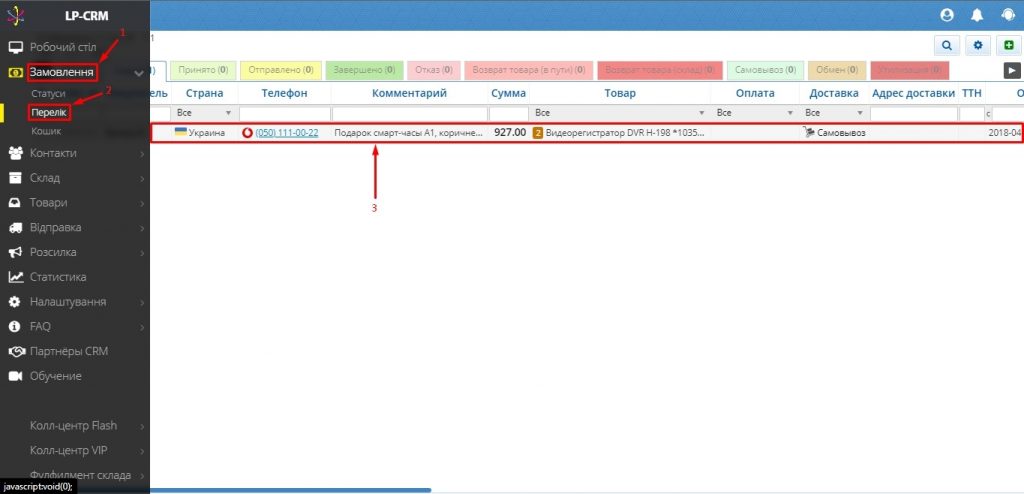Open the Кошик submenu item
Image resolution: width=1024 pixels, height=494 pixels.
[46, 131]
